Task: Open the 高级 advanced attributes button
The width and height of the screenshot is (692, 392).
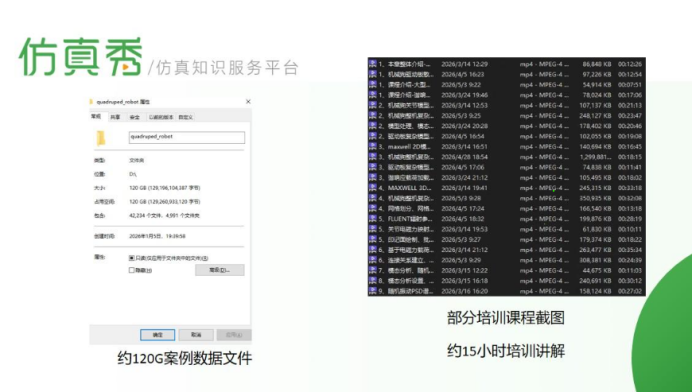Action: click(220, 270)
